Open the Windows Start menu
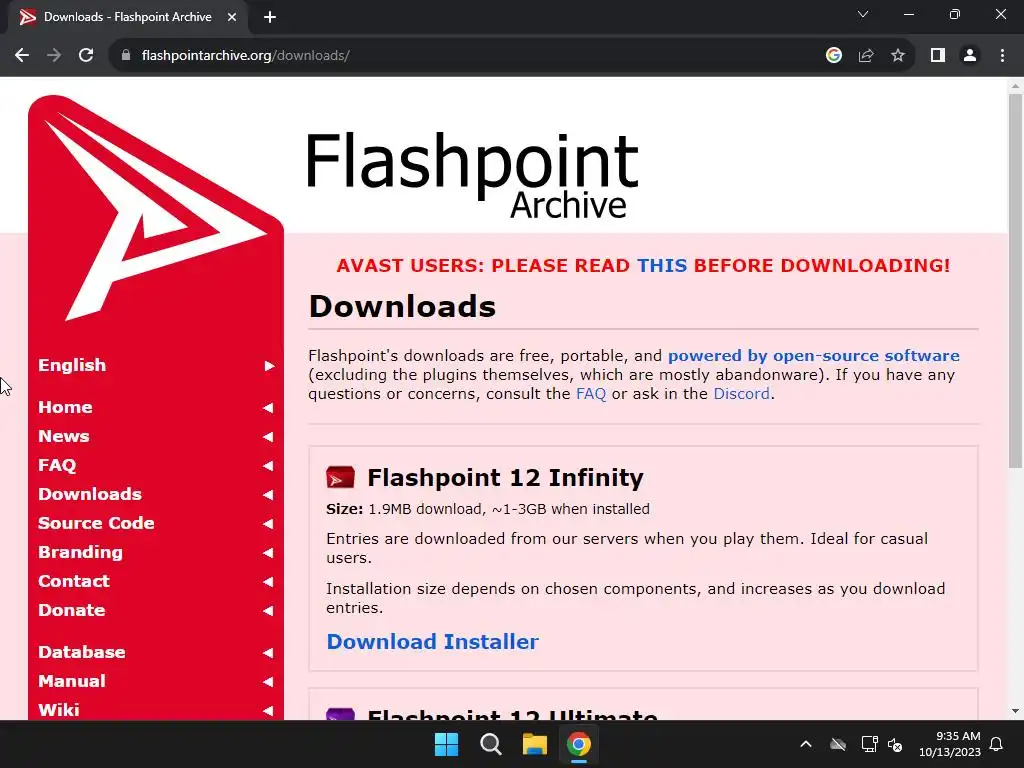 (x=447, y=744)
